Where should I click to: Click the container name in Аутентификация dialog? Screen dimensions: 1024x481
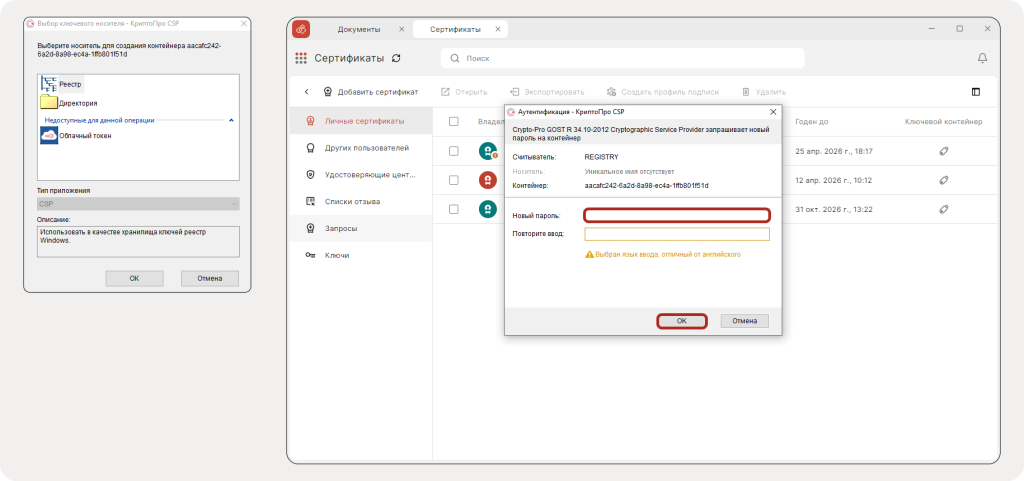coord(647,185)
